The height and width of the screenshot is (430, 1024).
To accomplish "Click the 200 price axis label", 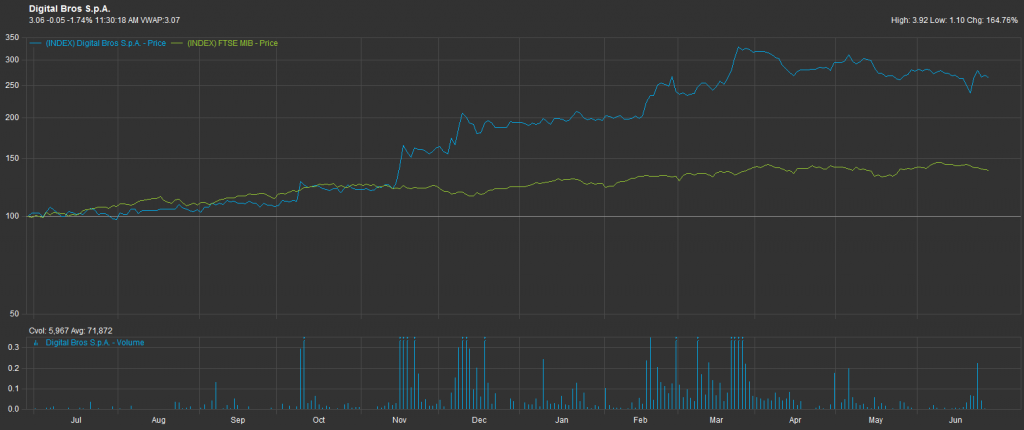I will point(12,118).
